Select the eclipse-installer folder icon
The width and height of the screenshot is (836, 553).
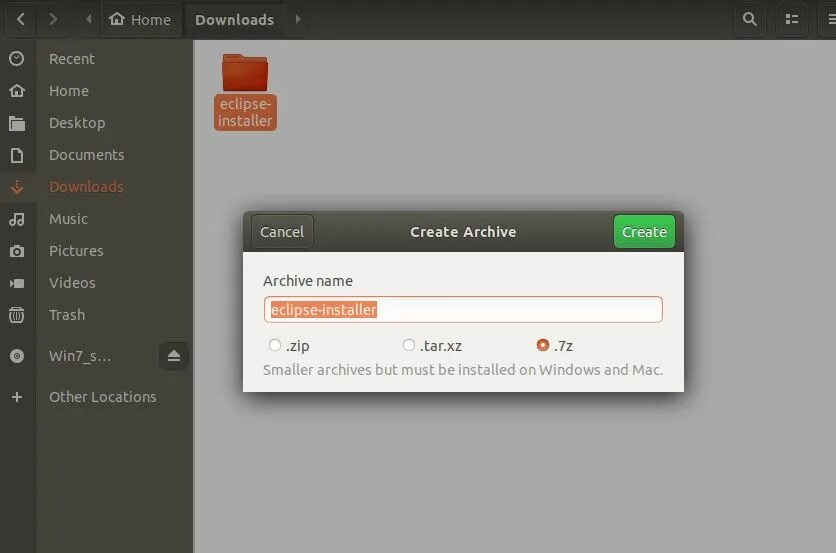click(x=245, y=72)
